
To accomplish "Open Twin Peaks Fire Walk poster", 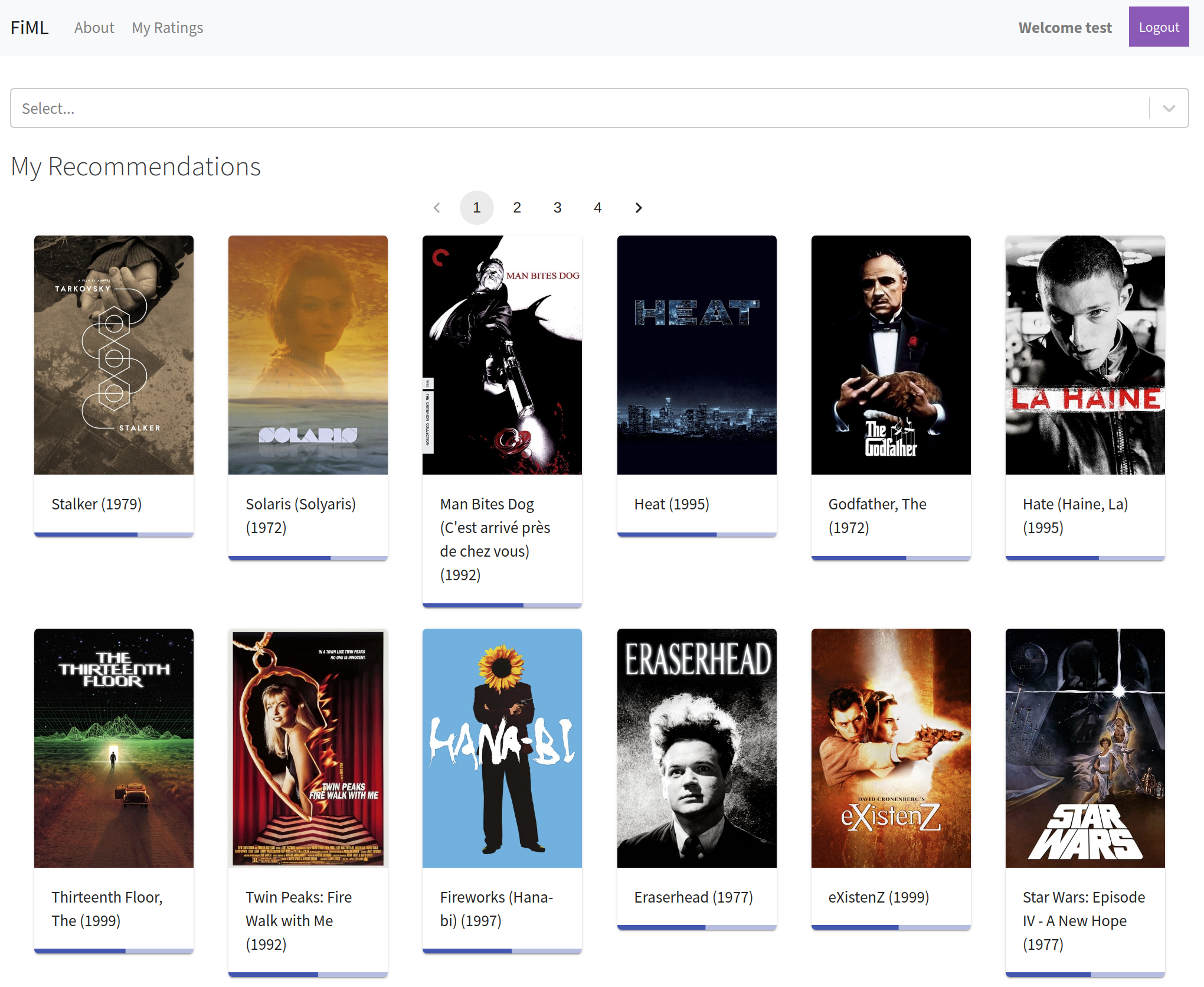I will coord(308,748).
